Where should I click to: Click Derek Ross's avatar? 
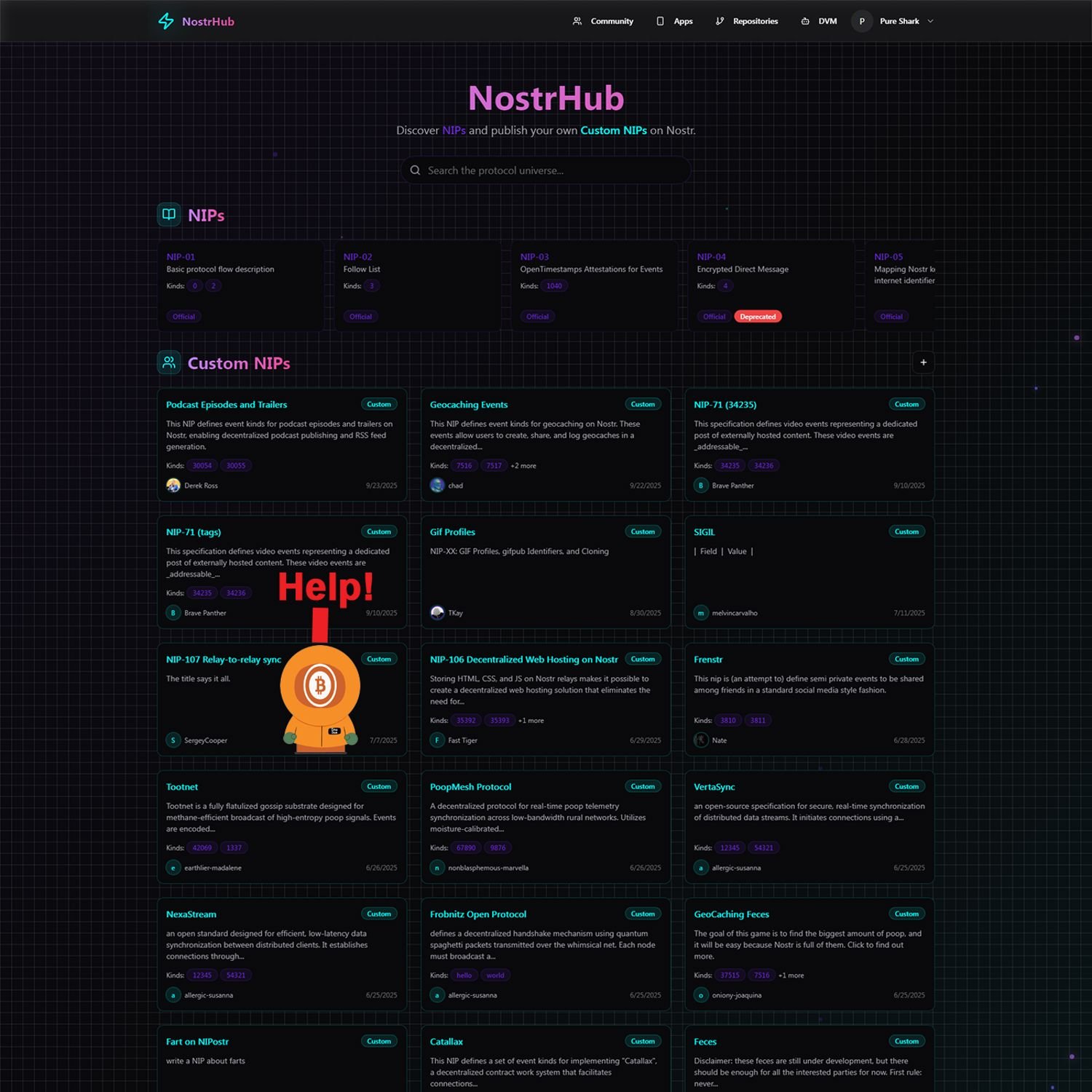(x=173, y=486)
